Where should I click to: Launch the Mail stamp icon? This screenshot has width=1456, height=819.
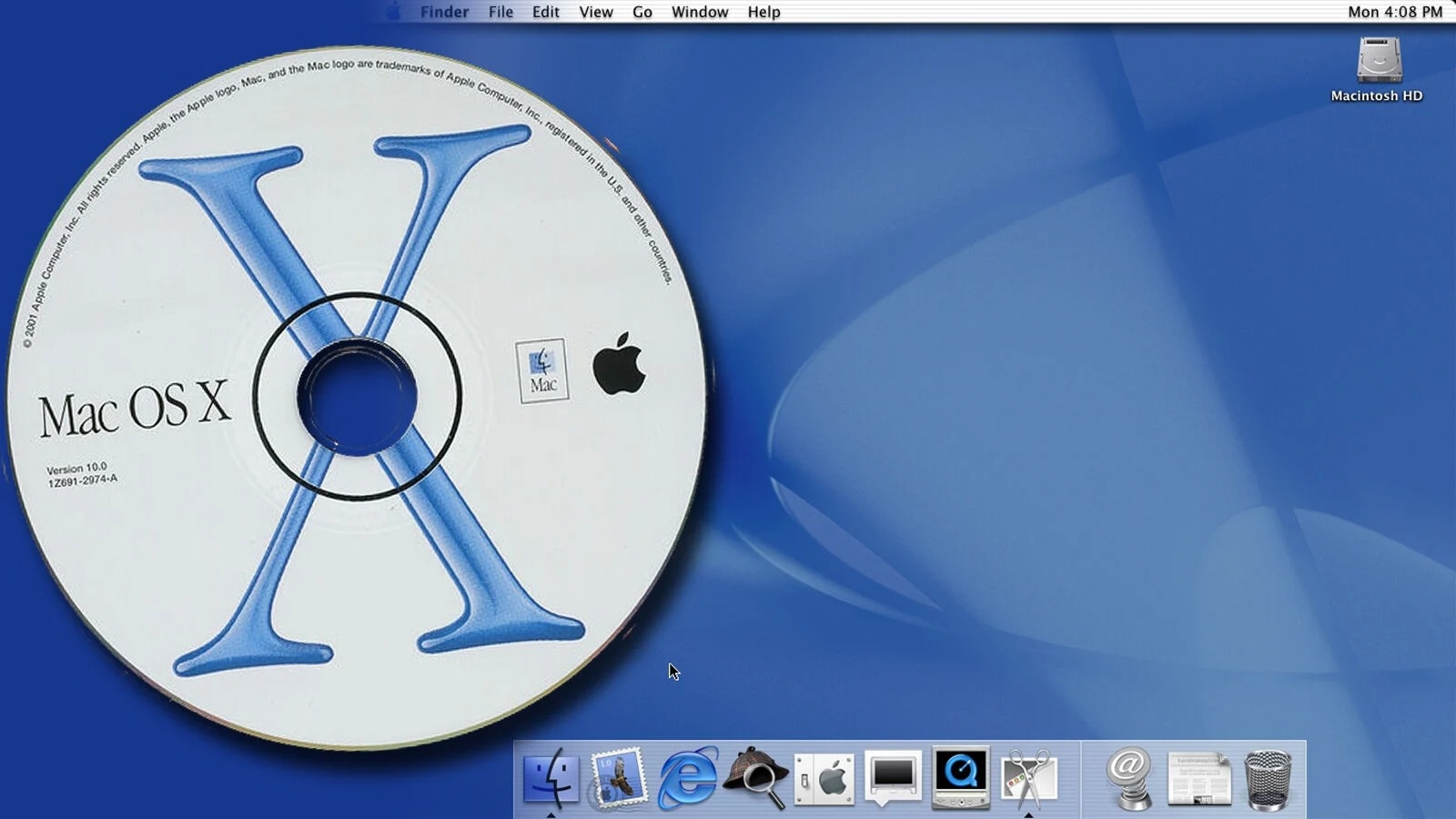click(x=619, y=778)
